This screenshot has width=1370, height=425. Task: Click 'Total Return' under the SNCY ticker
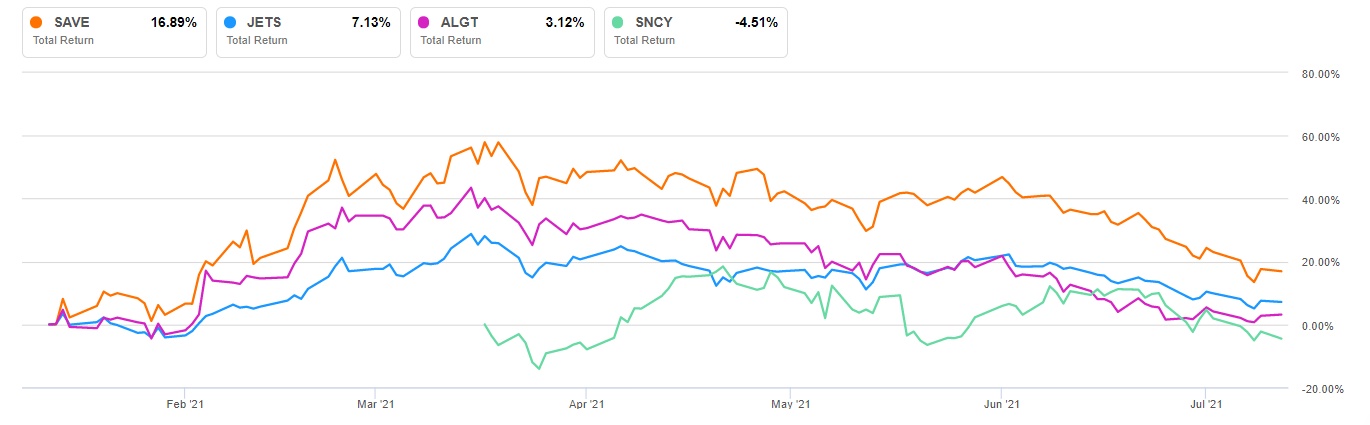644,40
